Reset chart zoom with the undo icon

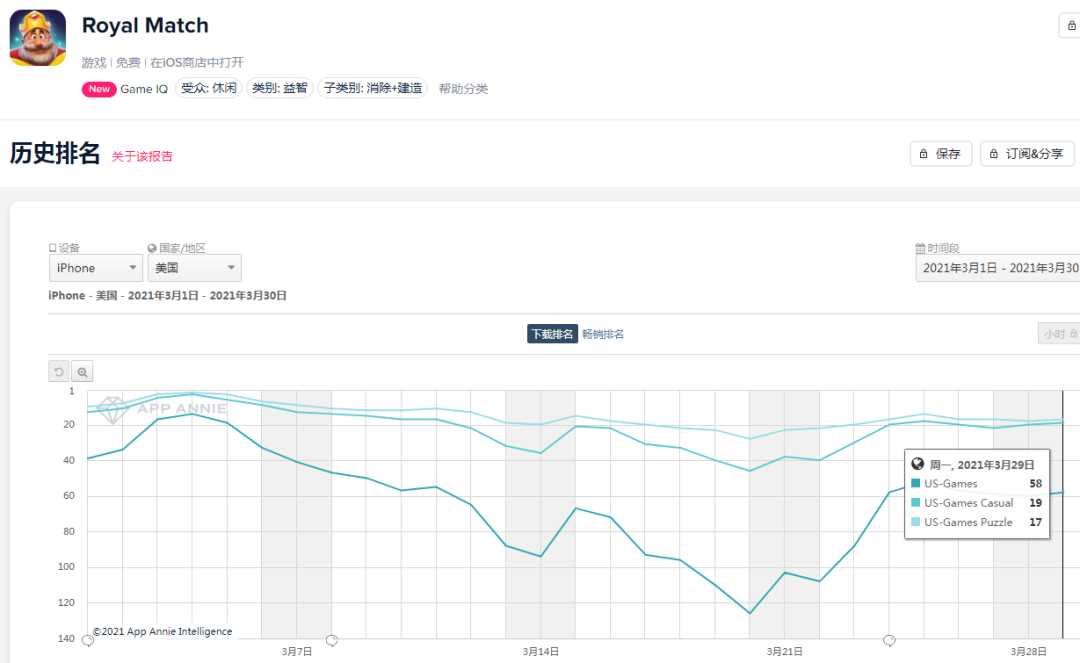[59, 371]
